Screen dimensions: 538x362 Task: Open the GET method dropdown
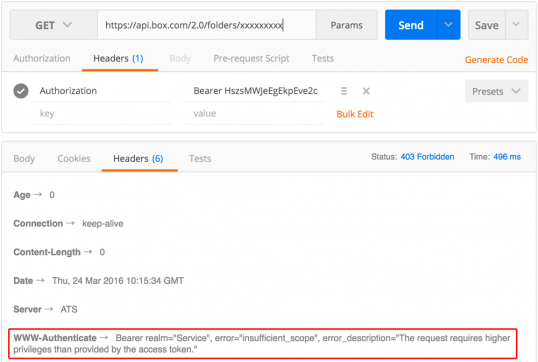tap(54, 25)
